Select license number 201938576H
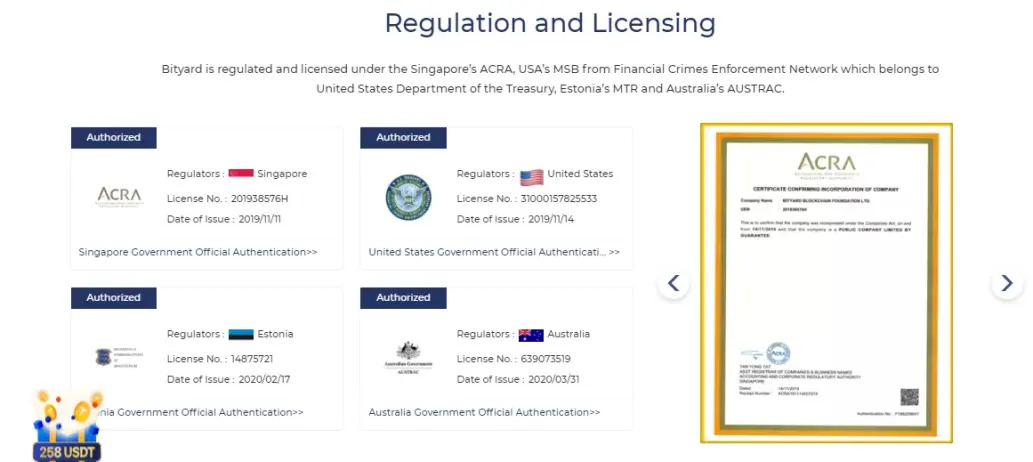 point(260,198)
